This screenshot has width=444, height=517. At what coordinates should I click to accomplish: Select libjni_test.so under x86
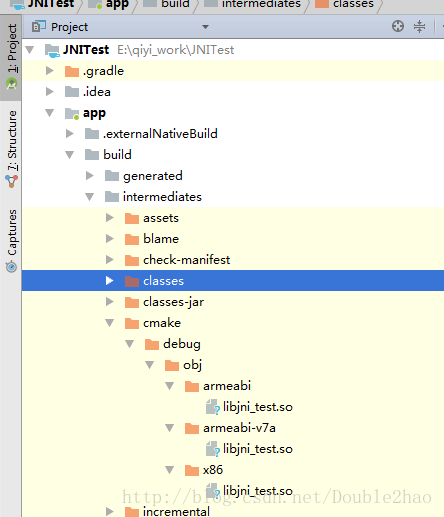[x=258, y=491]
